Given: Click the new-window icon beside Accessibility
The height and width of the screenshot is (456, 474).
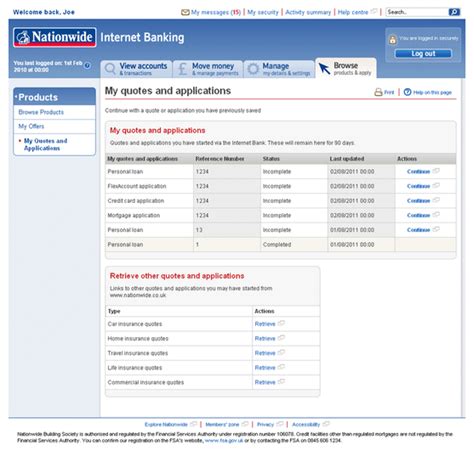Looking at the screenshot, I should coord(326,424).
